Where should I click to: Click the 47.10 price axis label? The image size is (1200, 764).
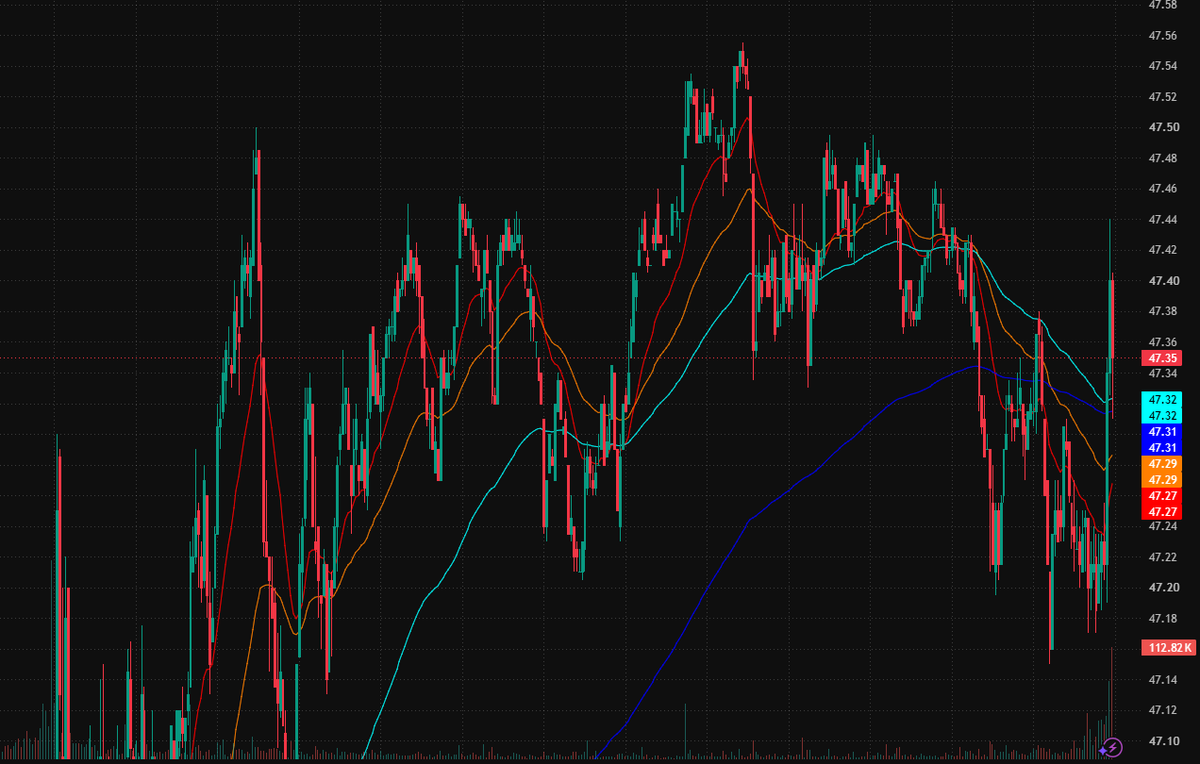click(x=1162, y=741)
